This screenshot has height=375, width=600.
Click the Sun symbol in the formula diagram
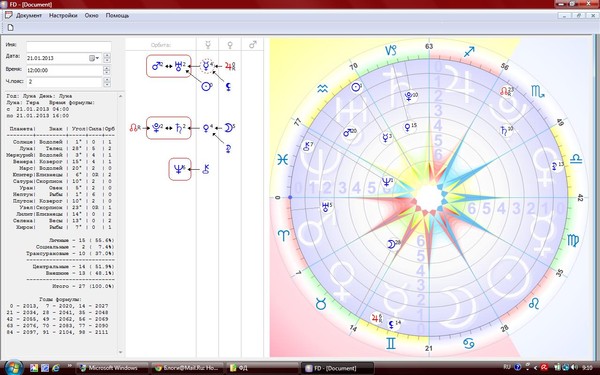click(x=207, y=86)
